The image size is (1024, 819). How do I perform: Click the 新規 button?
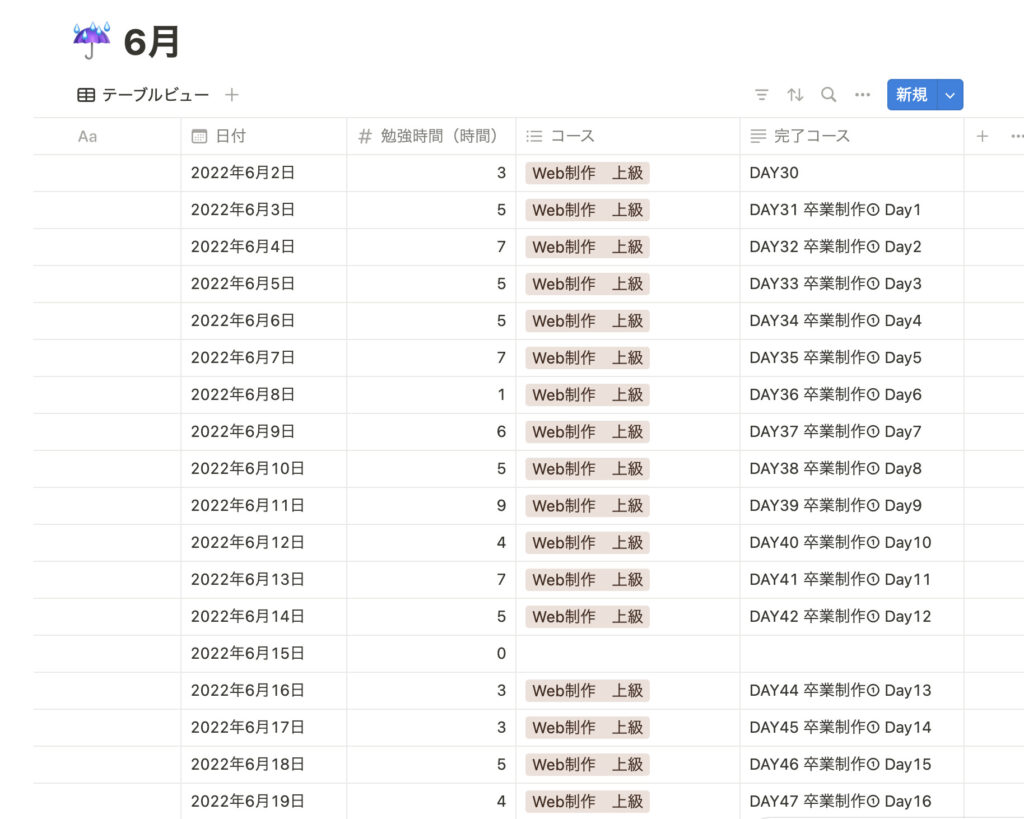(911, 95)
